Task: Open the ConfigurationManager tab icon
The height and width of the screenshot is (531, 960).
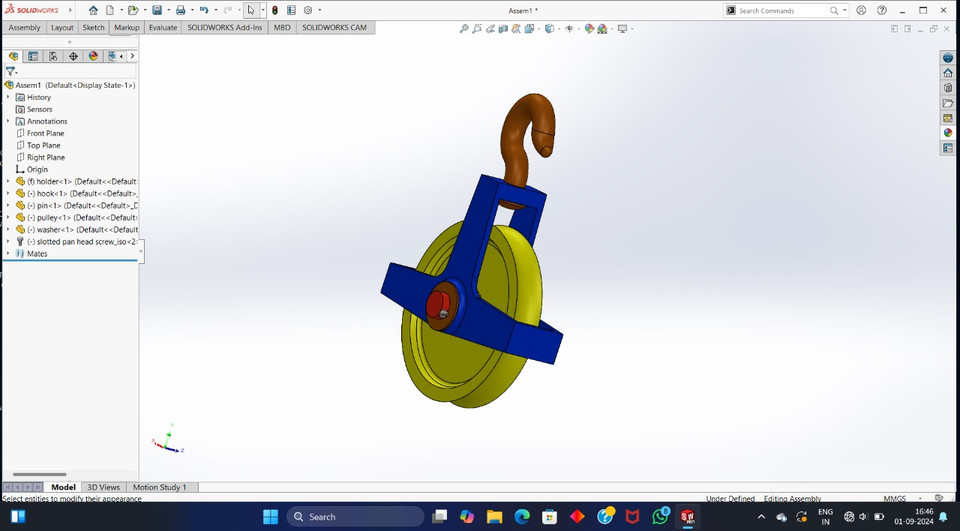Action: click(53, 56)
